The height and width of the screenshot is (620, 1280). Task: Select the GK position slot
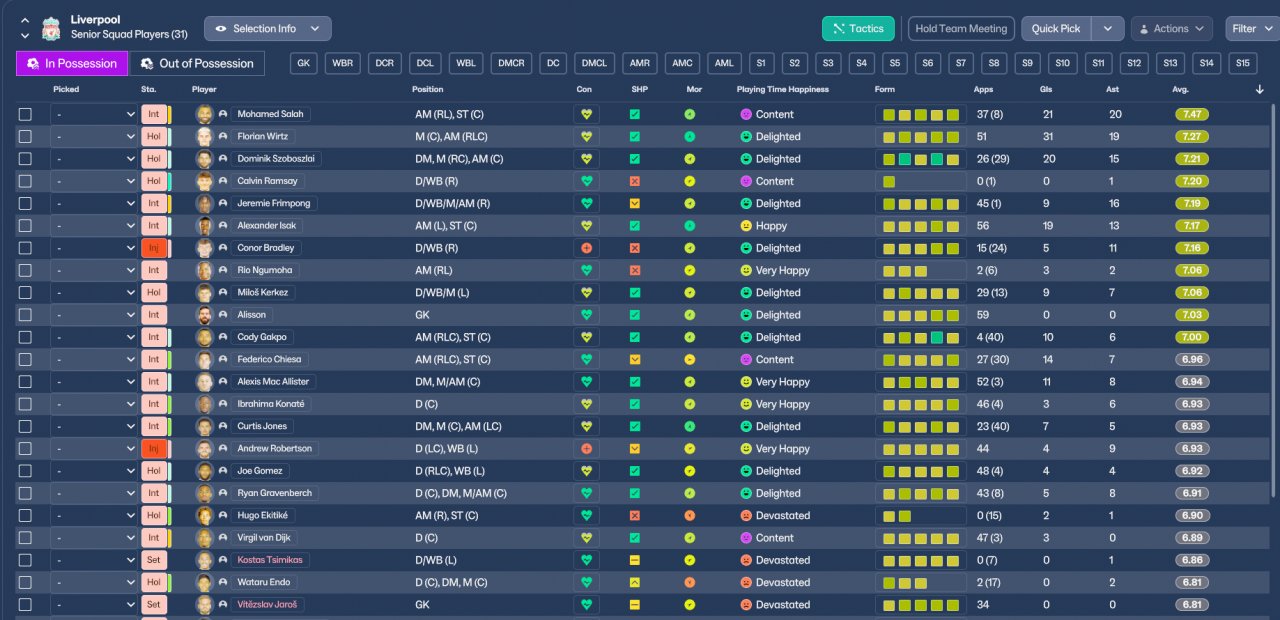pos(304,63)
